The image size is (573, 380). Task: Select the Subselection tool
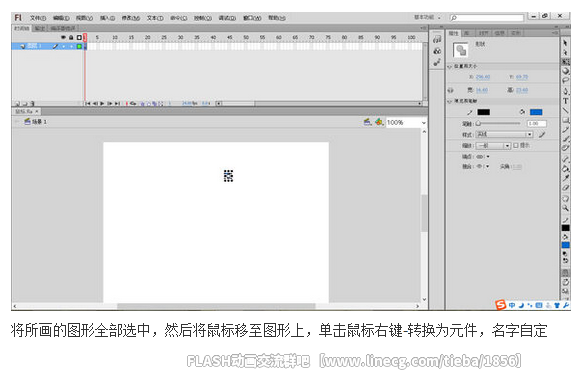coord(565,52)
